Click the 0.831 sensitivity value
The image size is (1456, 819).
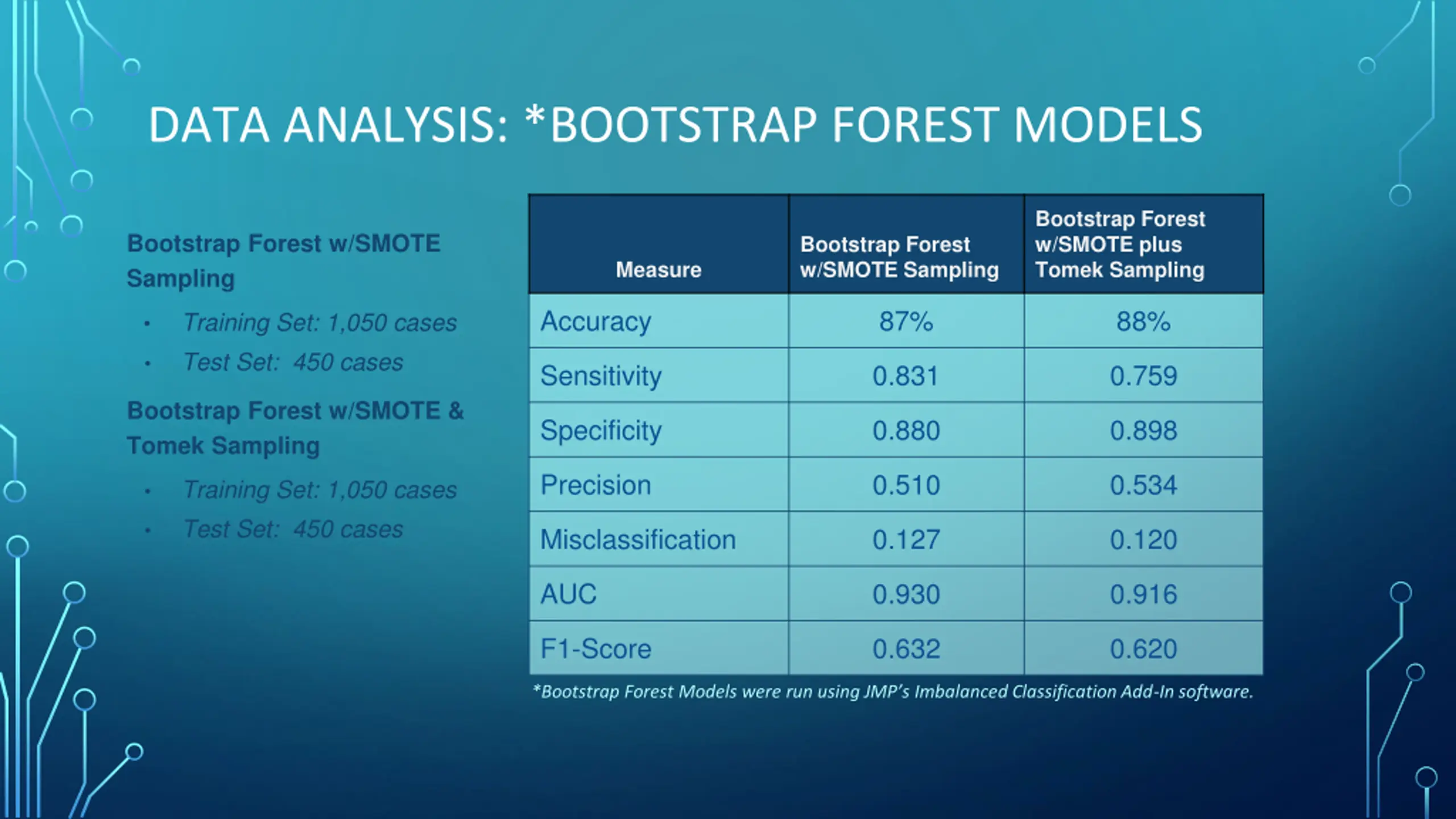tap(905, 376)
